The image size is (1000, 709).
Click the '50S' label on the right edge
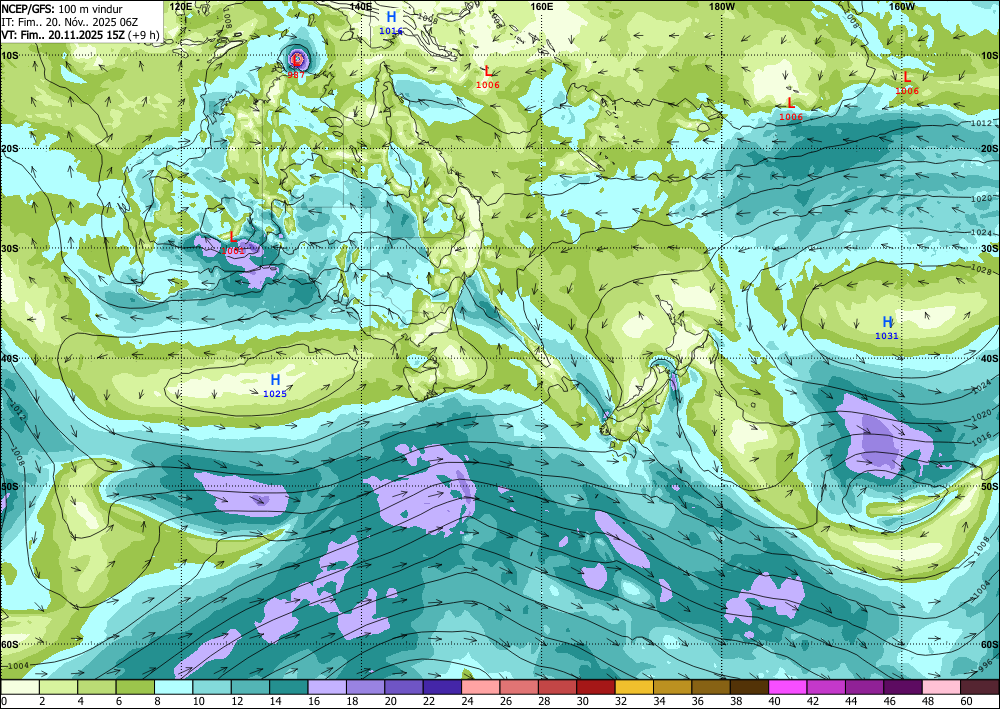(990, 486)
